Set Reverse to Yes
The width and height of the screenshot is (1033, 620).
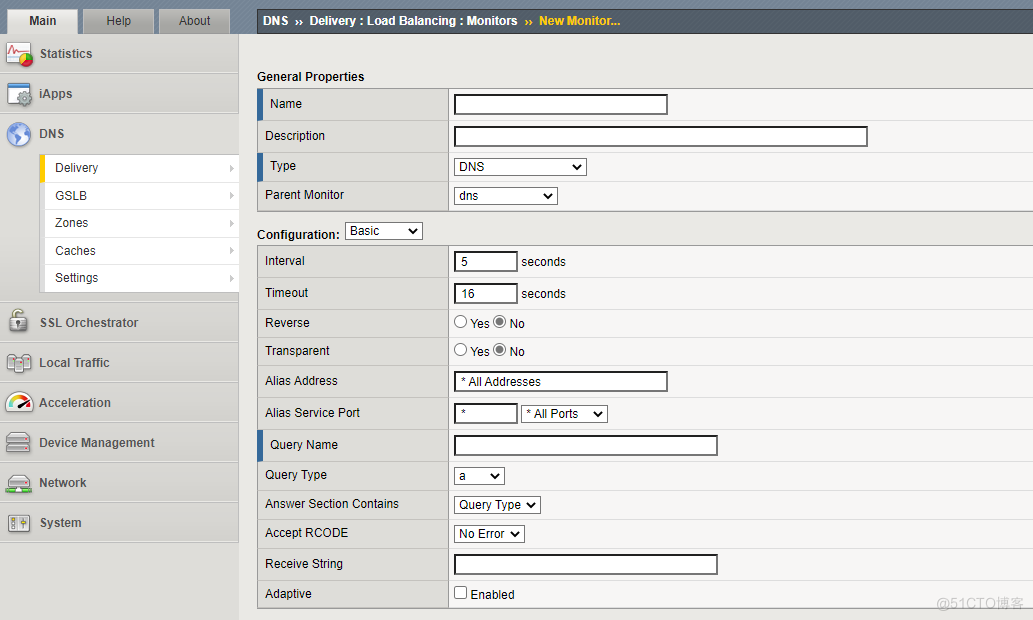(x=461, y=322)
